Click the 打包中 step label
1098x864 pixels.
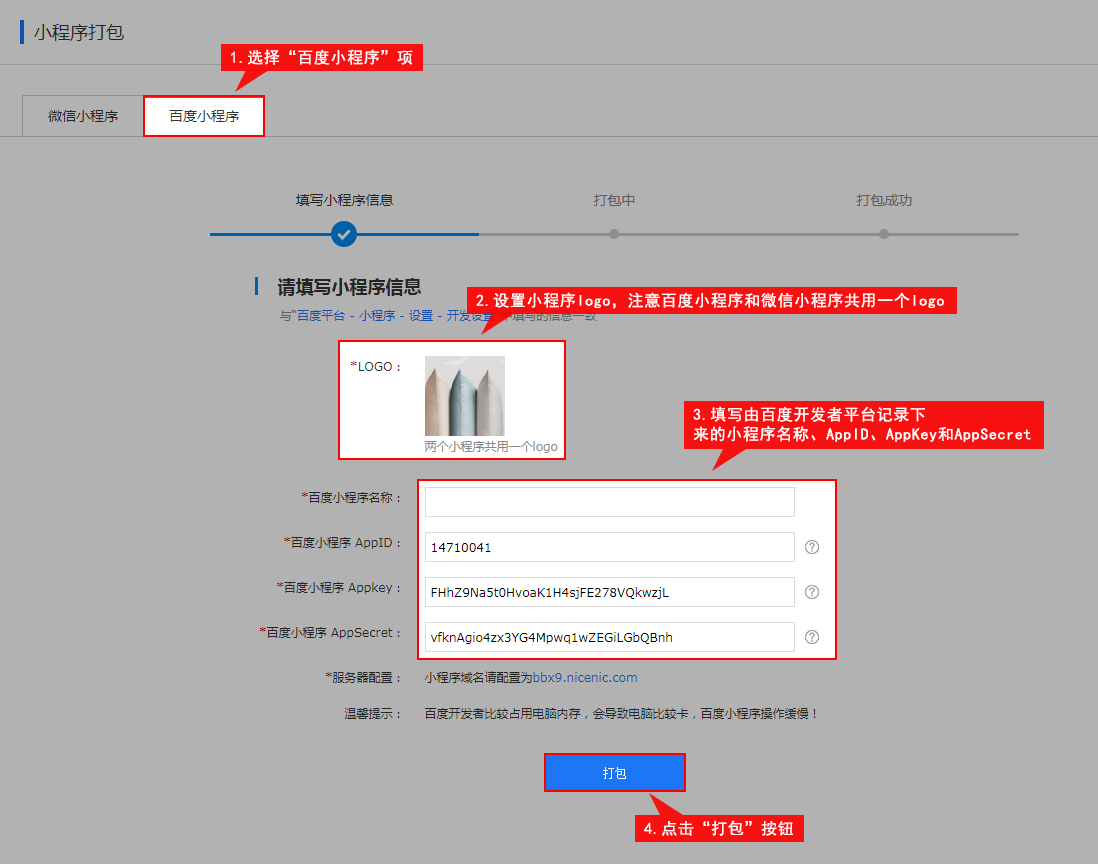(613, 200)
